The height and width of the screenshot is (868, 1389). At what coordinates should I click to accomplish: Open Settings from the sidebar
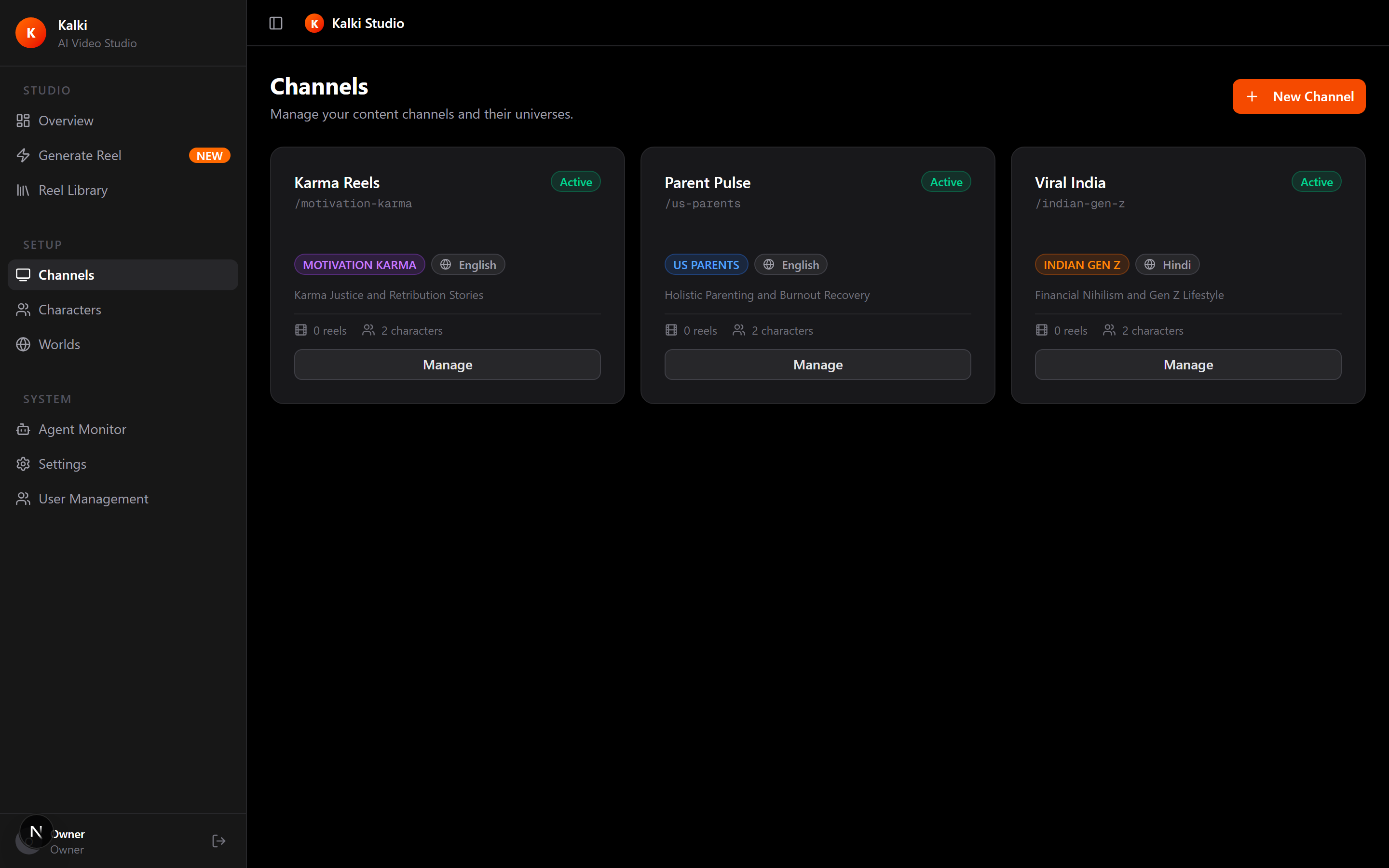[x=123, y=464]
